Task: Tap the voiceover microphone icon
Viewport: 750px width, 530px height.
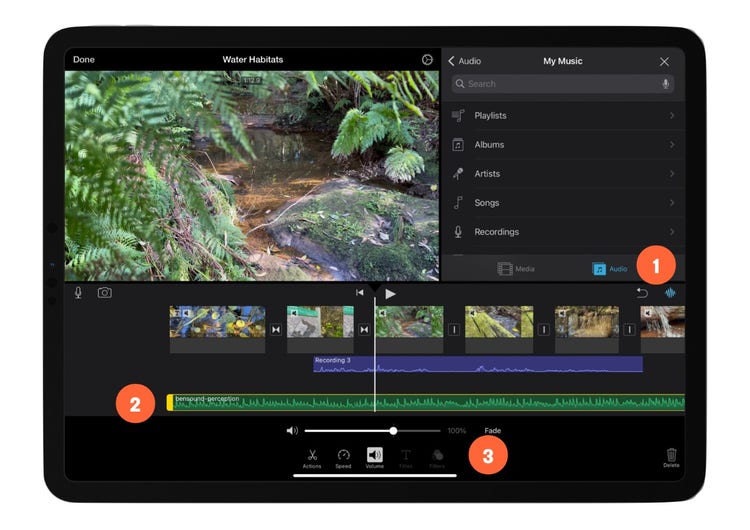Action: [x=78, y=293]
